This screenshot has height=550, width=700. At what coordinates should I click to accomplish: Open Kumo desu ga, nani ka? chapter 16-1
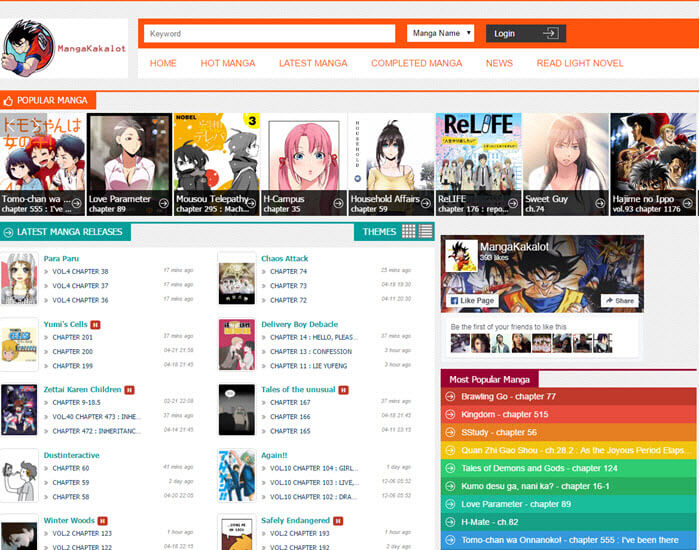568,486
